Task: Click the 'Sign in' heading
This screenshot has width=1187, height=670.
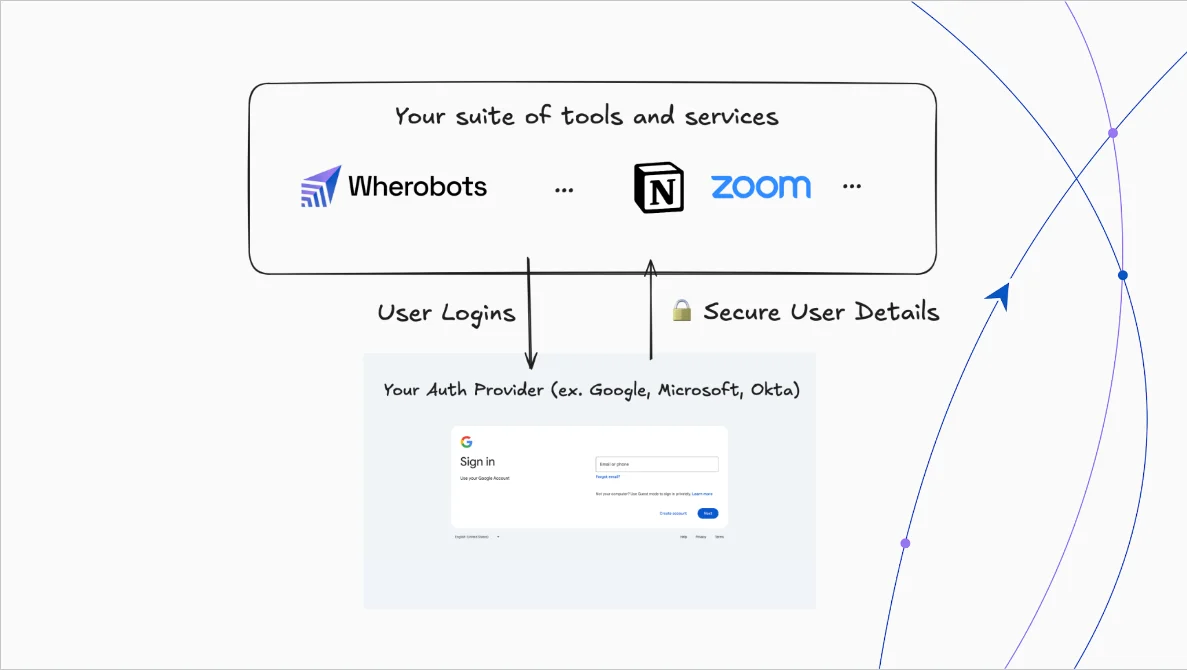Action: (478, 462)
